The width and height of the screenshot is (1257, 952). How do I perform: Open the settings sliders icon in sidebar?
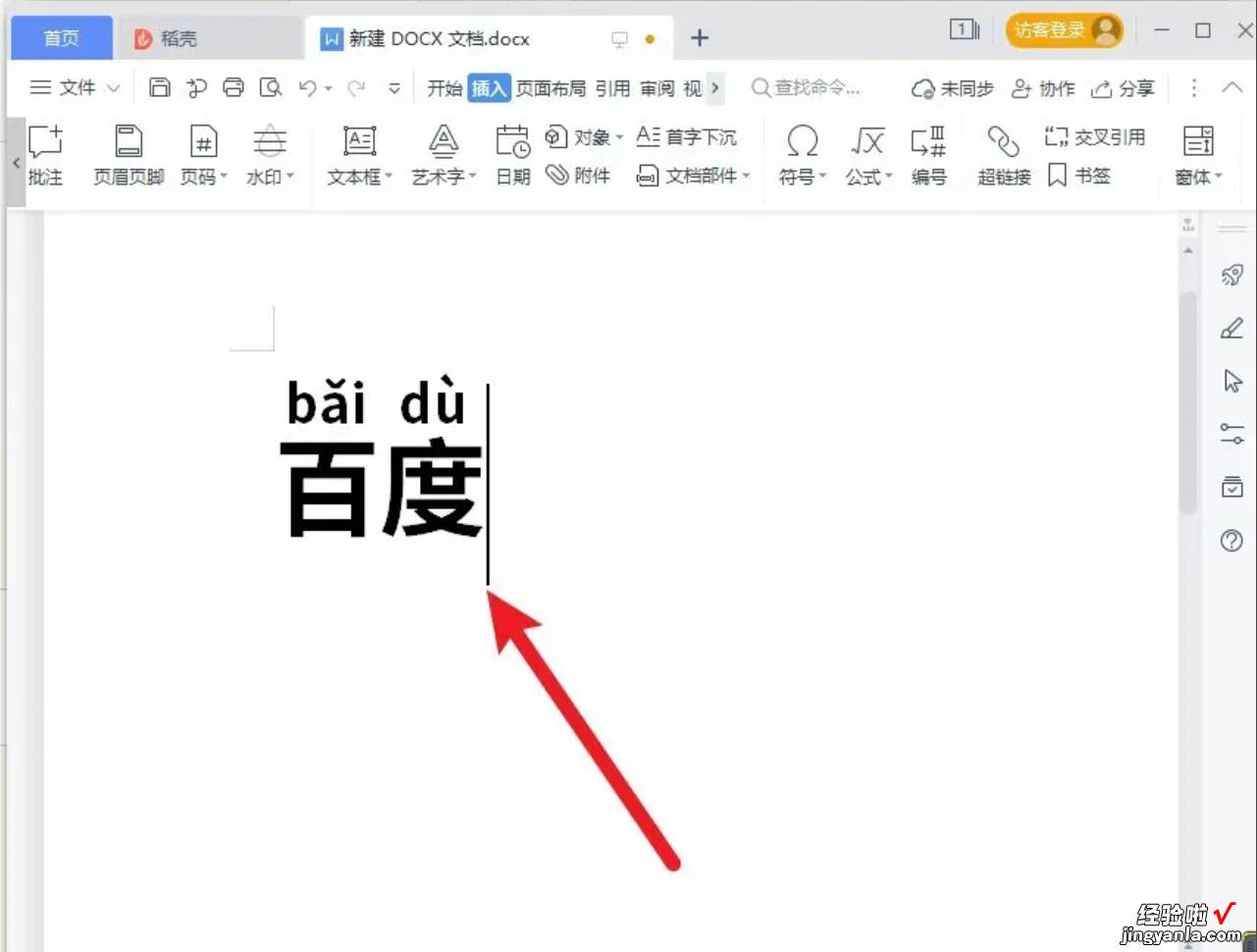pos(1231,433)
